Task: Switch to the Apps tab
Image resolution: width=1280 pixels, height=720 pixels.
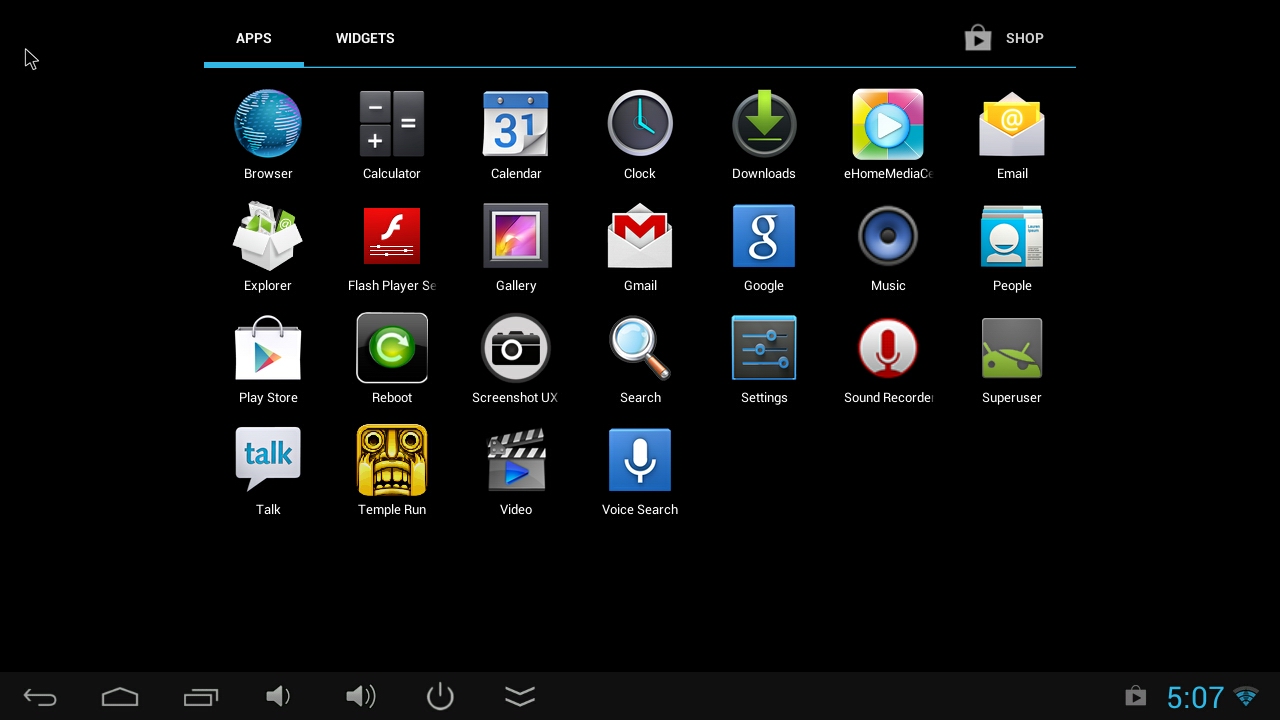Action: click(254, 38)
